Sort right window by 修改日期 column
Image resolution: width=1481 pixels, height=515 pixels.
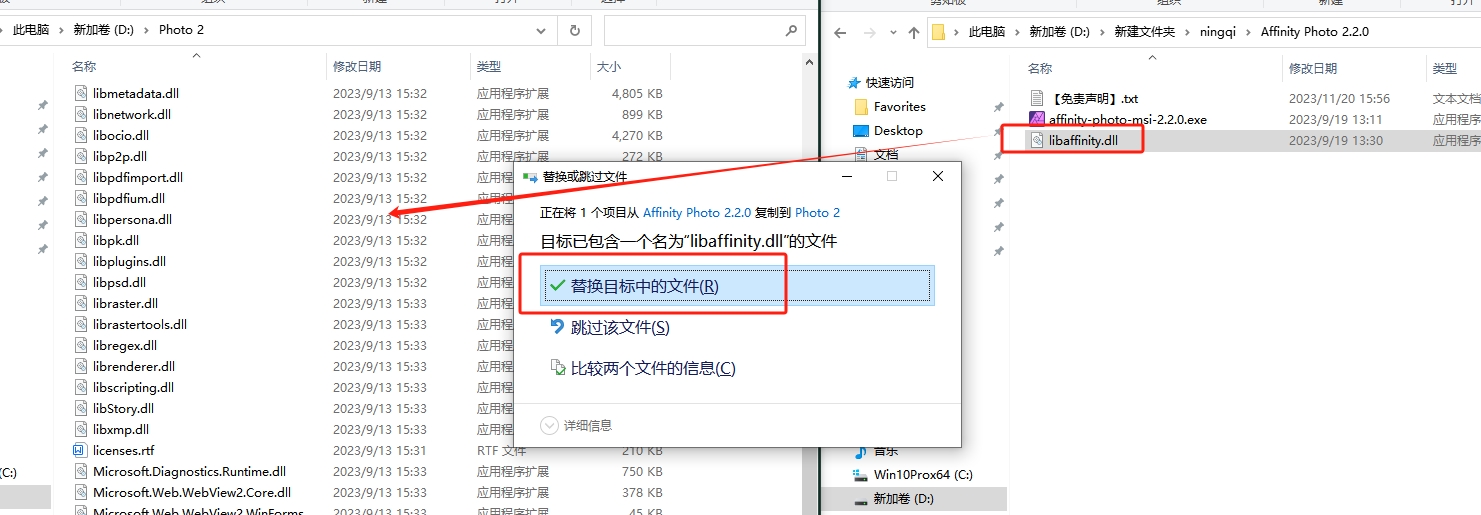click(1313, 68)
